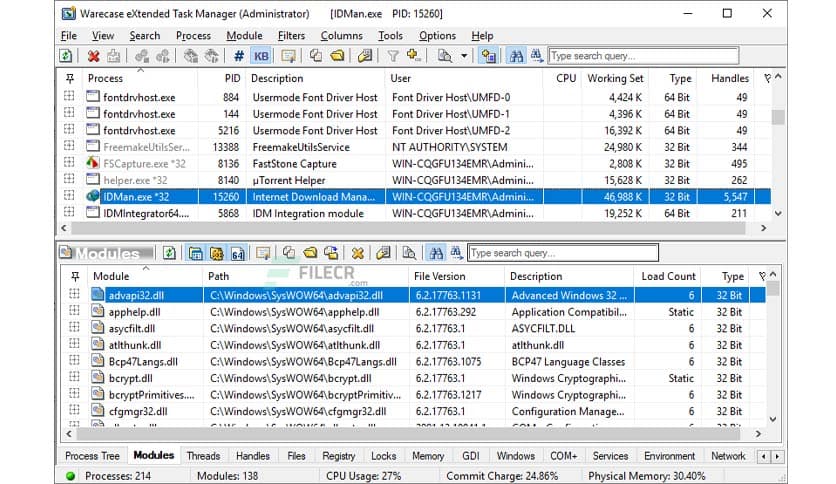Screen dimensions: 836x484
Task: Expand the helper.exe *32 process row
Action: [69, 179]
